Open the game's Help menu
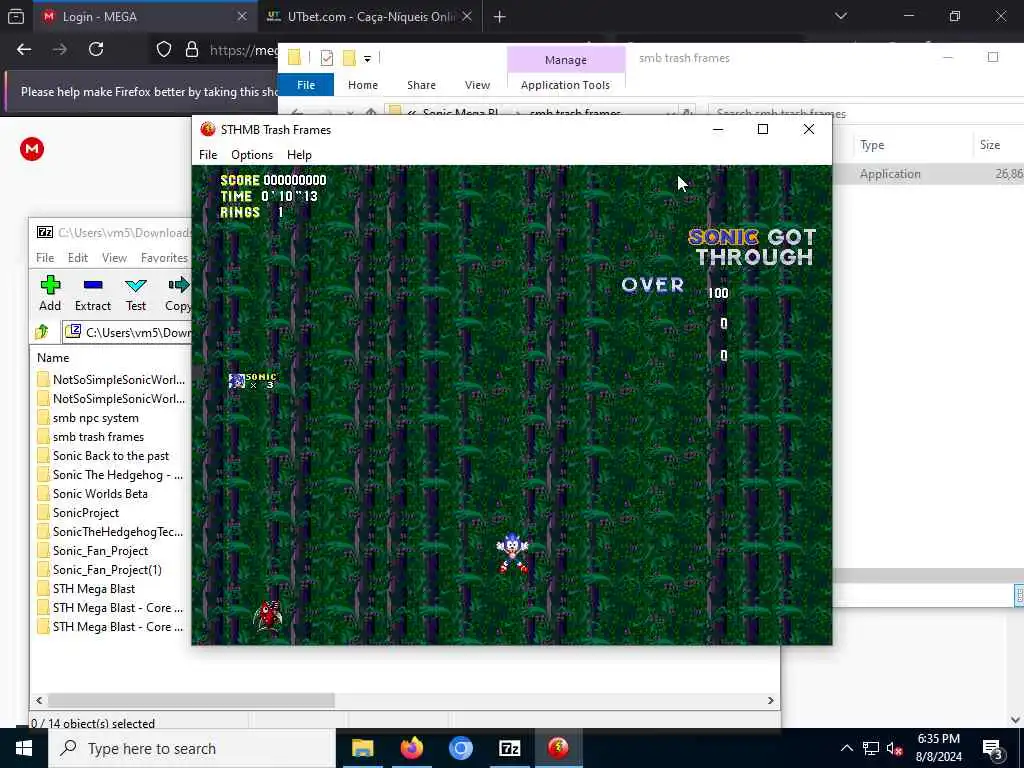 click(299, 155)
